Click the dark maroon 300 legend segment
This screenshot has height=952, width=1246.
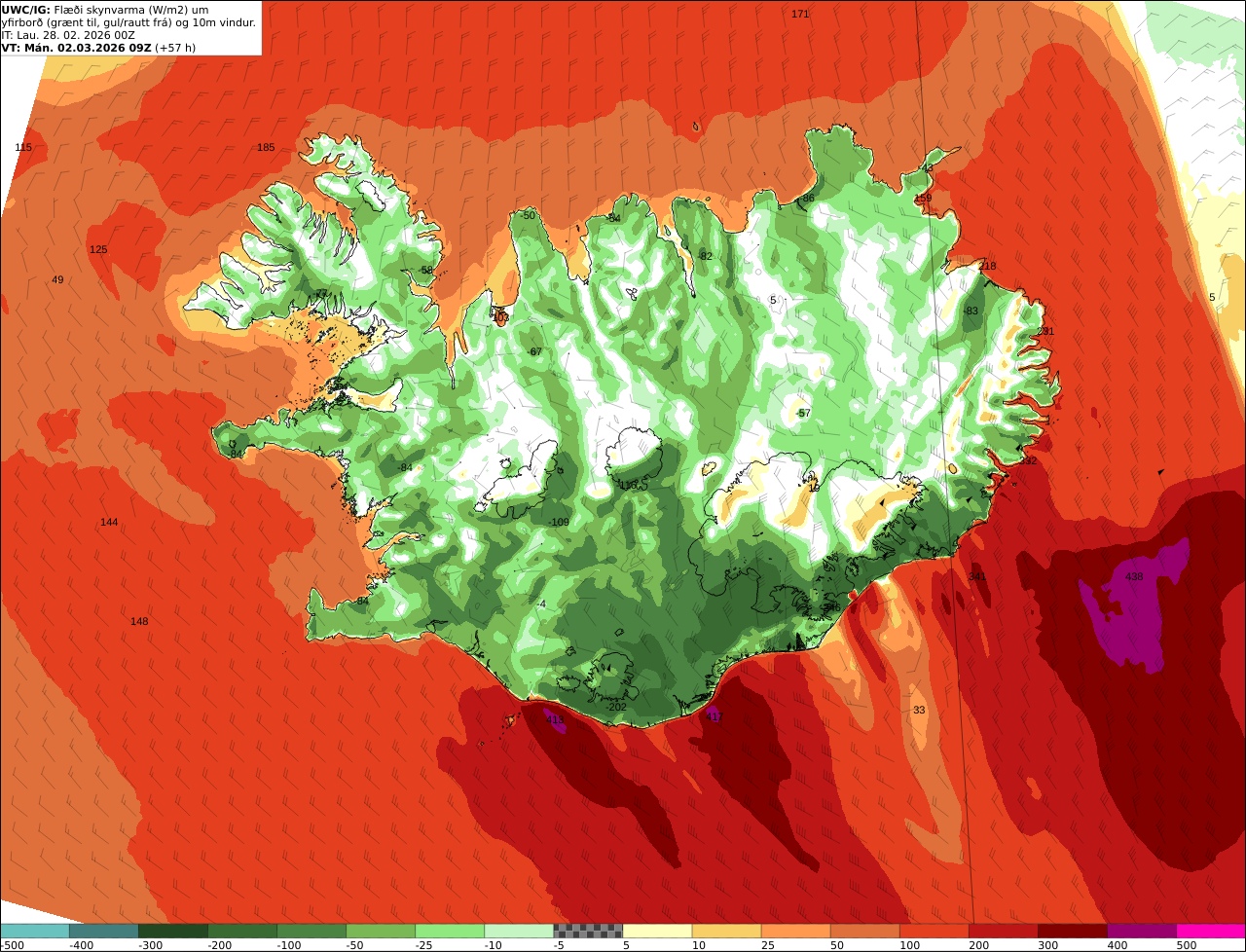[1072, 931]
